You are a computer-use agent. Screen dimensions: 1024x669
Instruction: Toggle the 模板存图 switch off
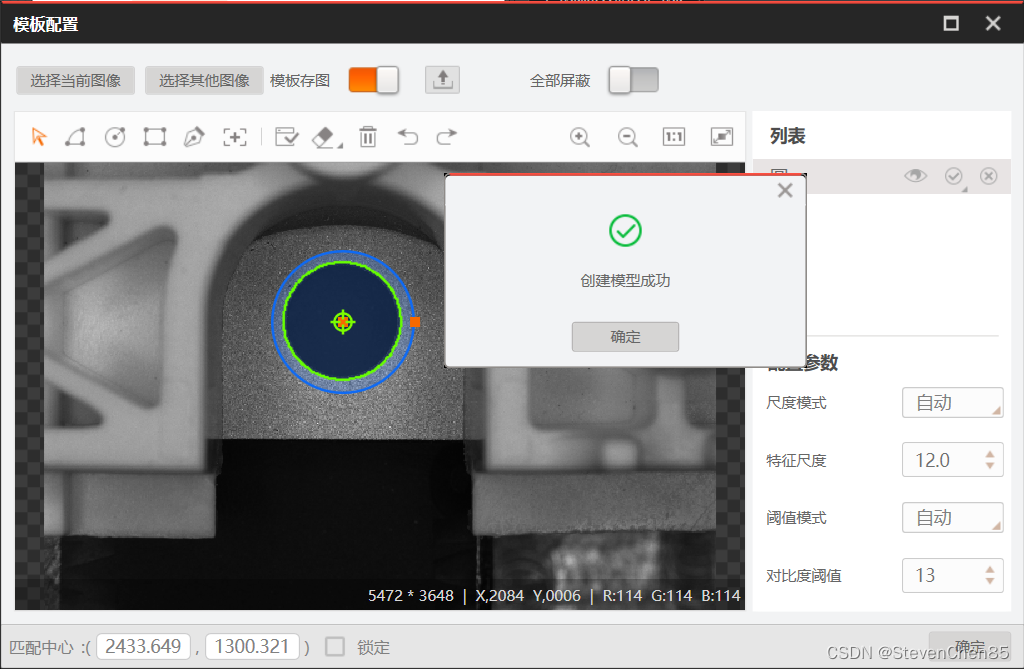click(373, 80)
